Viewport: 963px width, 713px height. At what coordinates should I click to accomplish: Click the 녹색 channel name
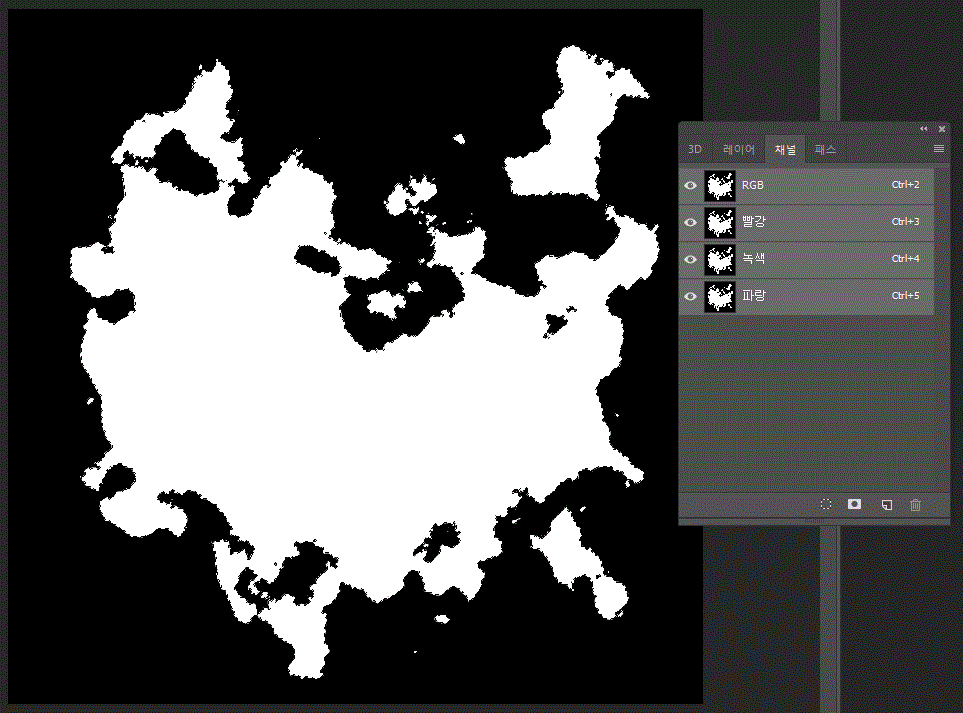coord(754,259)
